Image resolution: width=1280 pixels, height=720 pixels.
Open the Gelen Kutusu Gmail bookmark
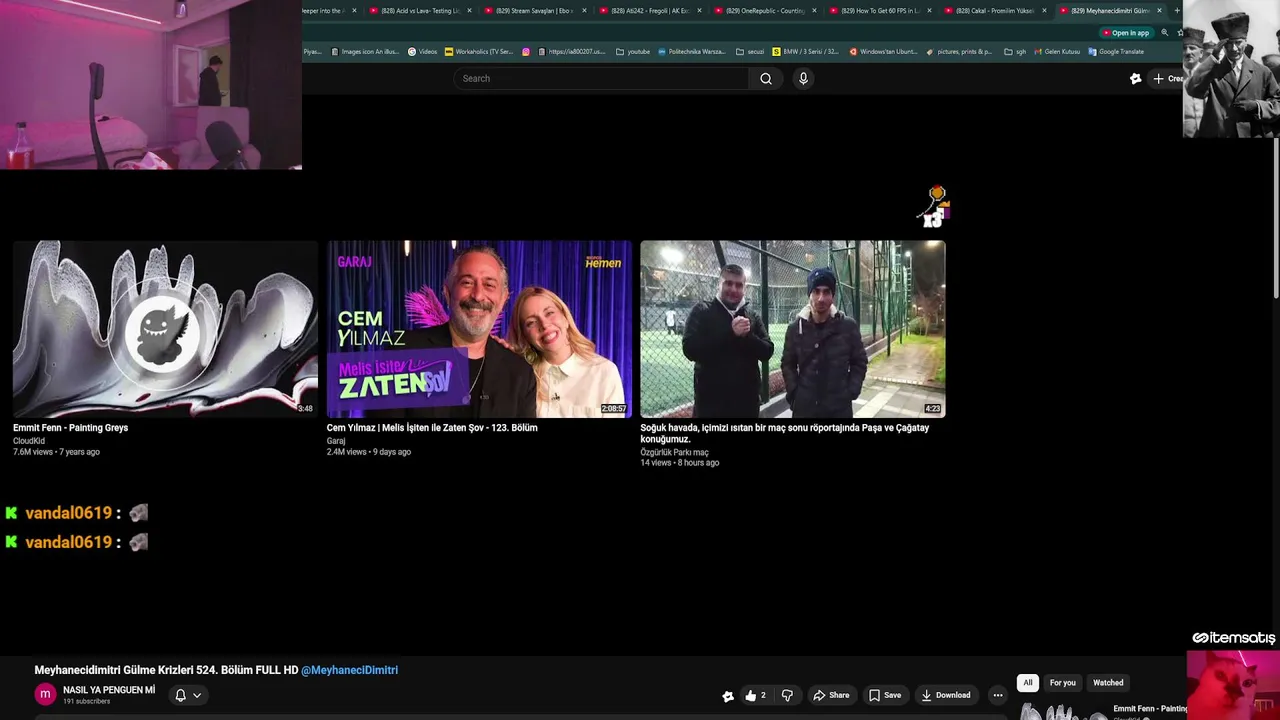pyautogui.click(x=1057, y=52)
